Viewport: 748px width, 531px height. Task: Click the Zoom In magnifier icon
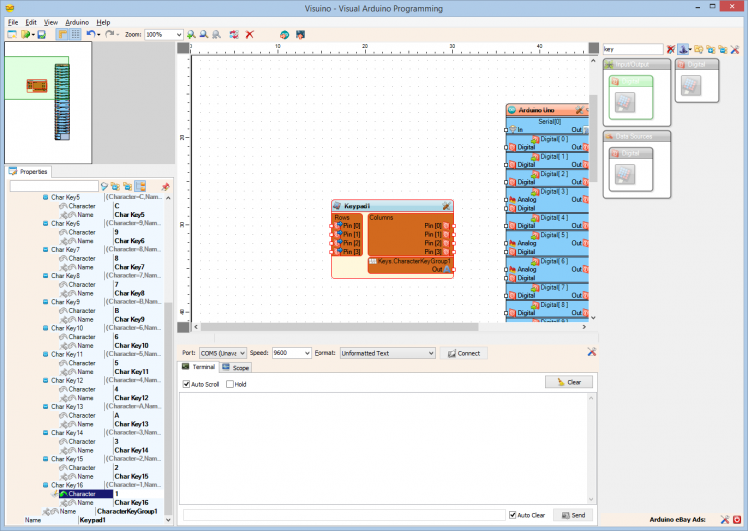pos(191,34)
